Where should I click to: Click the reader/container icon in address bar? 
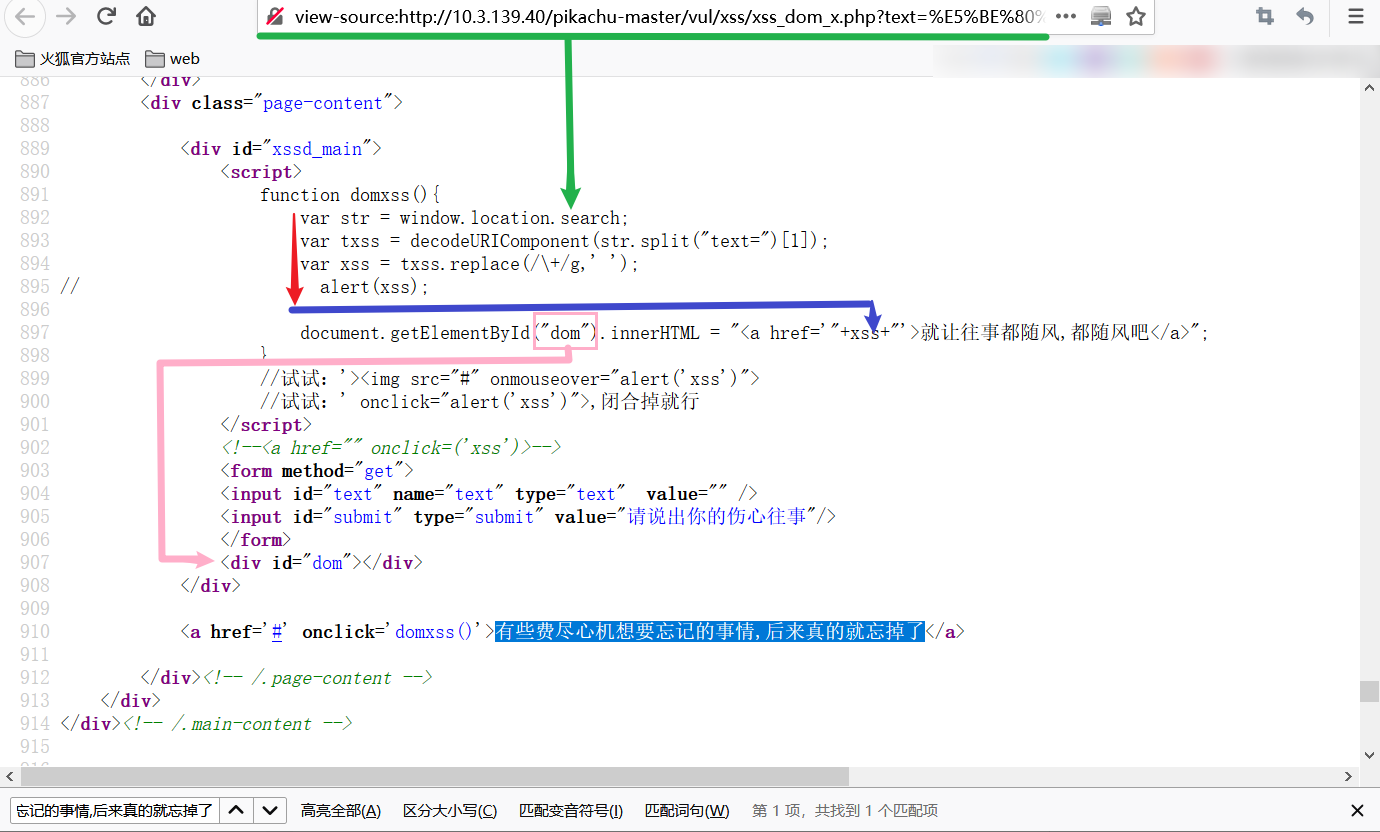tap(1101, 16)
